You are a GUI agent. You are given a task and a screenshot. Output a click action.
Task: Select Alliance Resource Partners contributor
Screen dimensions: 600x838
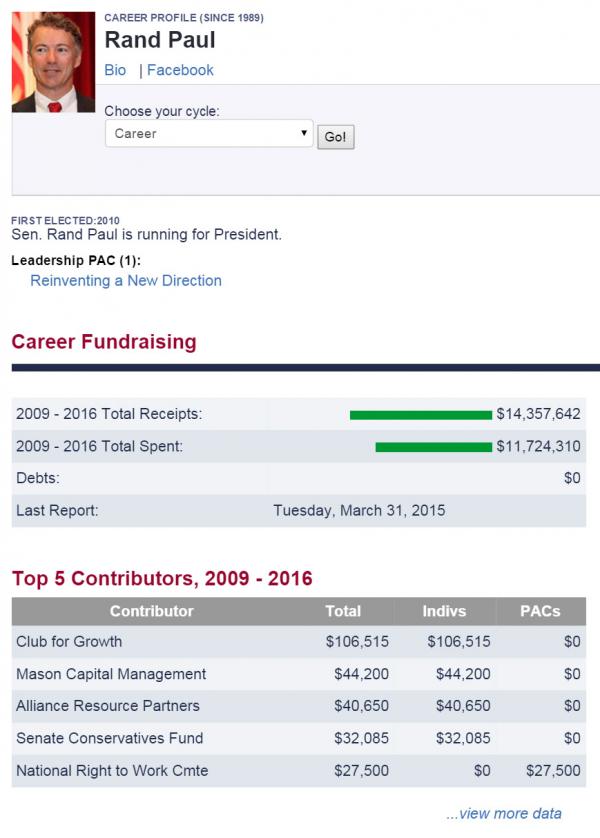[108, 706]
